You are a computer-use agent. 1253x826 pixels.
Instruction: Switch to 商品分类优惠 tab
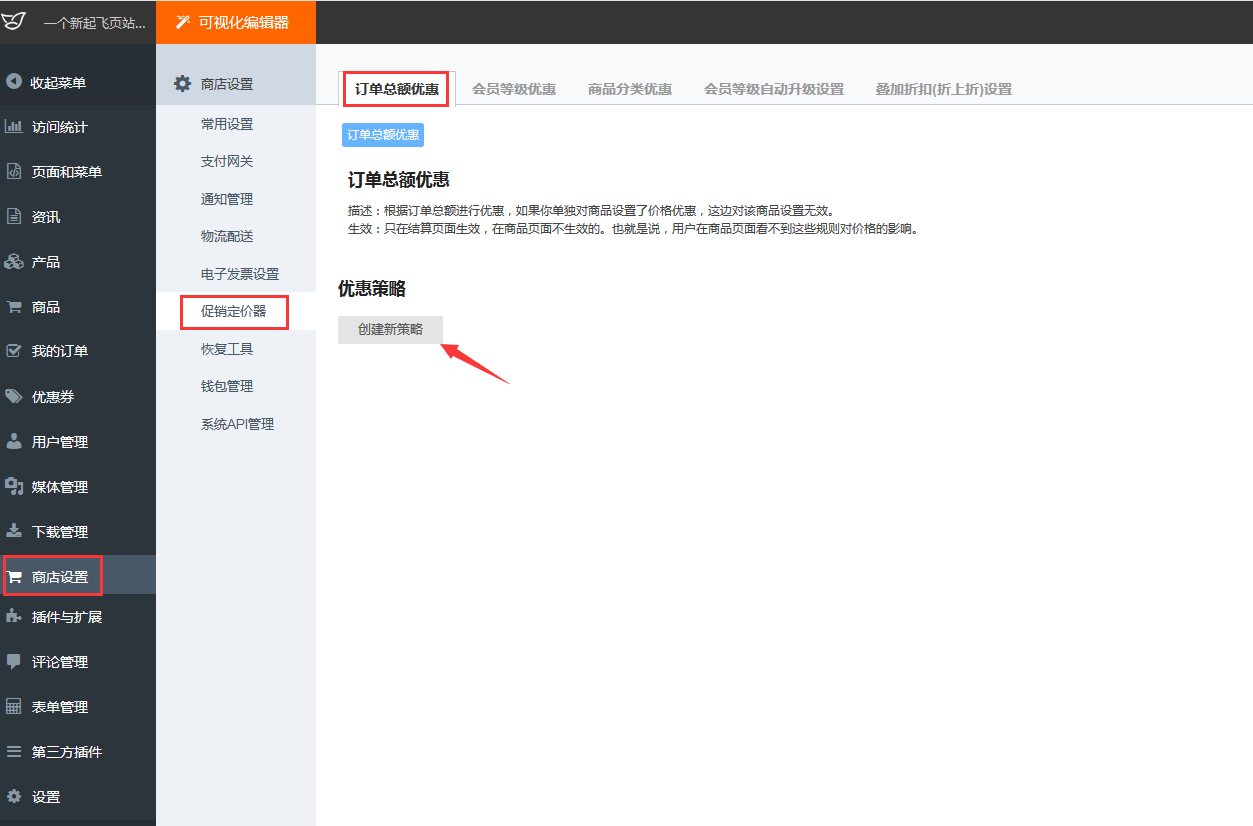pos(630,89)
